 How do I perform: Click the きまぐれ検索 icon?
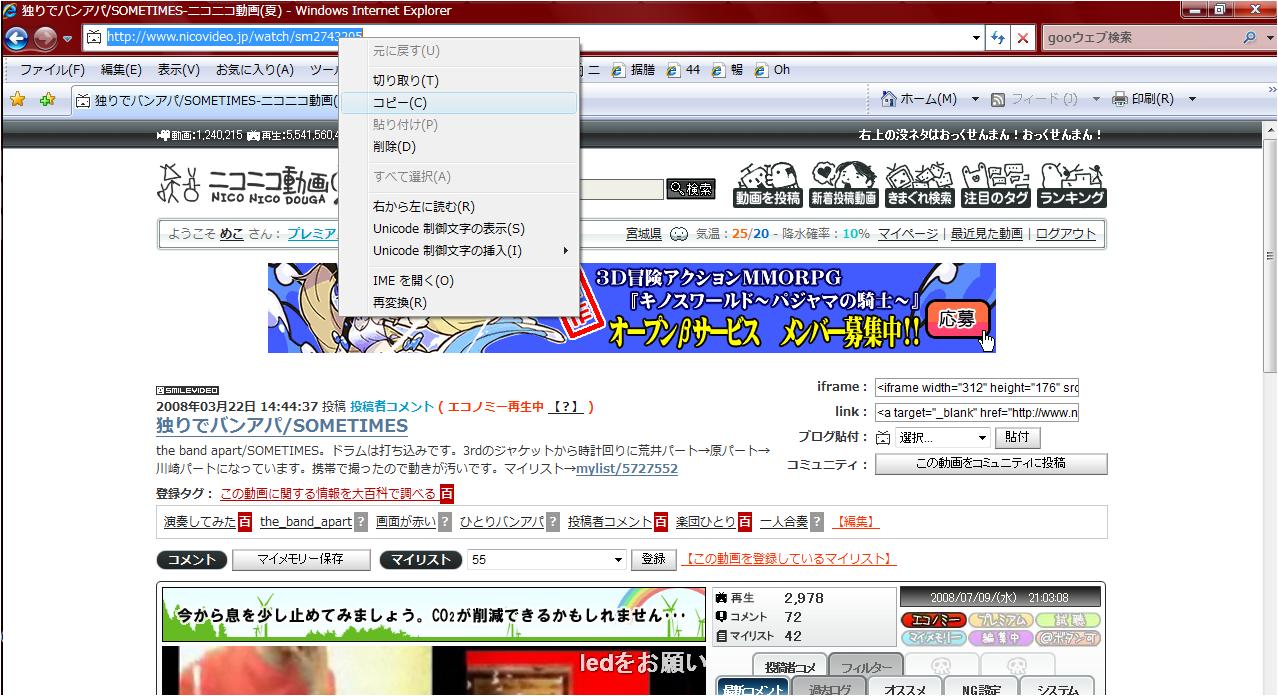pos(920,185)
